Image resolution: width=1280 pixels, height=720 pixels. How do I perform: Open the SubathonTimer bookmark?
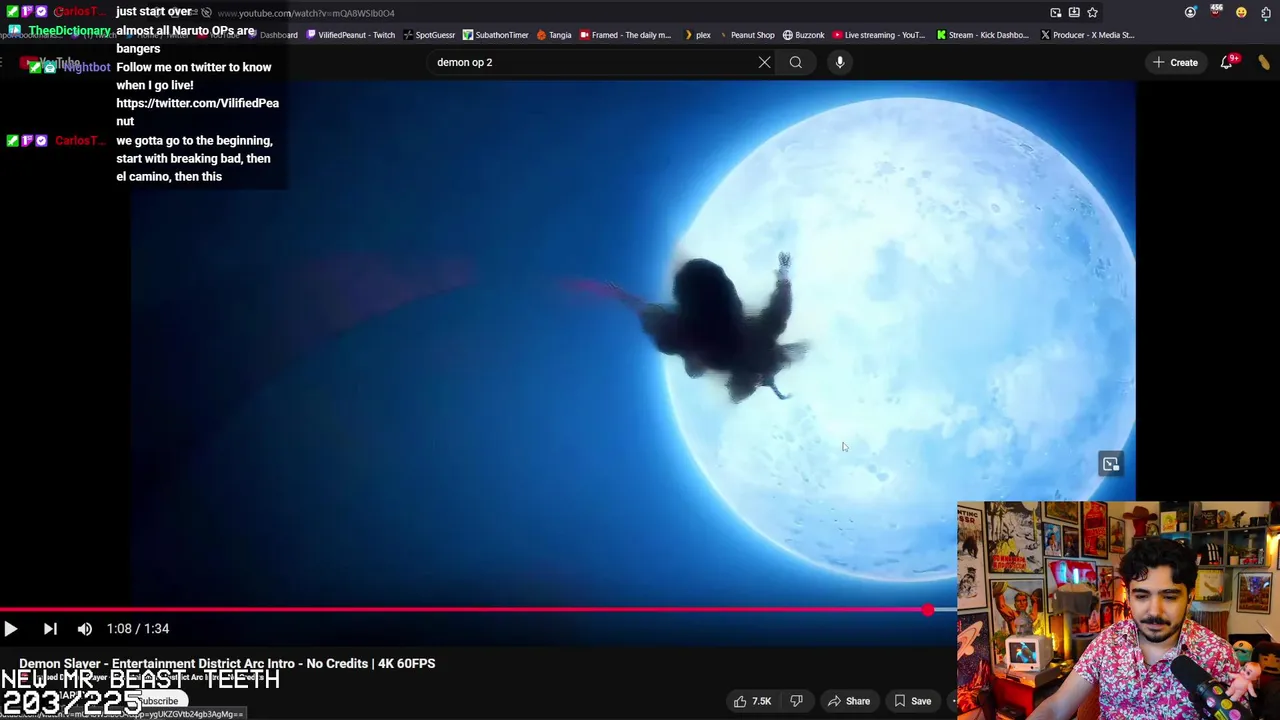click(495, 35)
